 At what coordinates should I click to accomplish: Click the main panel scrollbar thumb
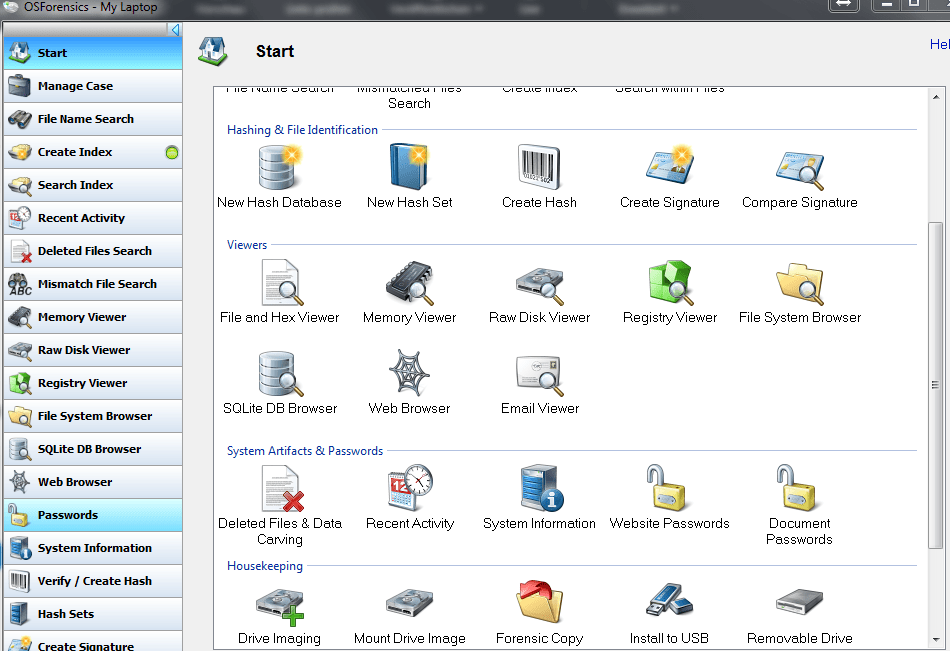935,385
